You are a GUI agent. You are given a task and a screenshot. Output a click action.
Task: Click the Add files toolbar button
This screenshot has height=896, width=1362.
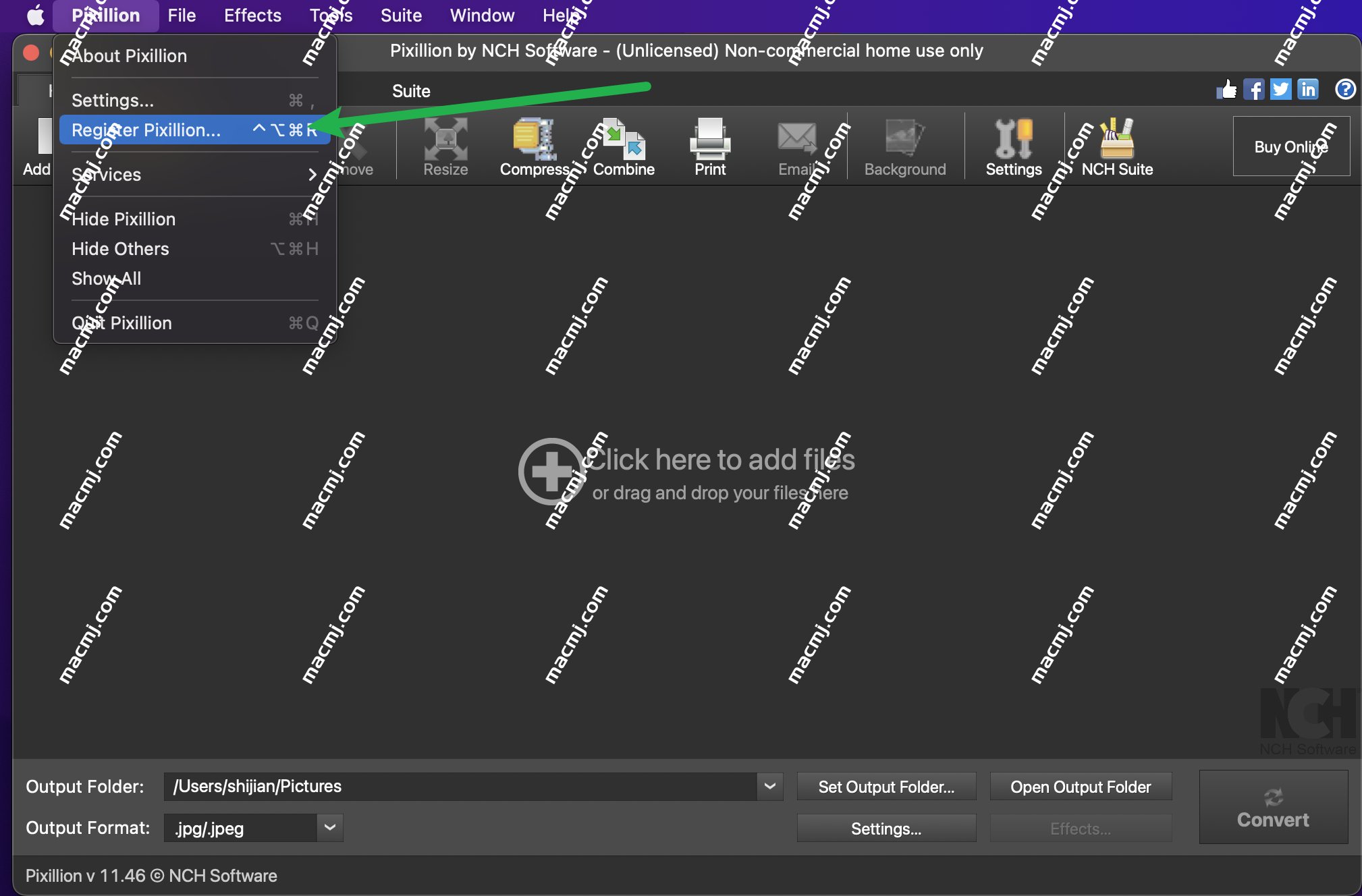point(37,147)
